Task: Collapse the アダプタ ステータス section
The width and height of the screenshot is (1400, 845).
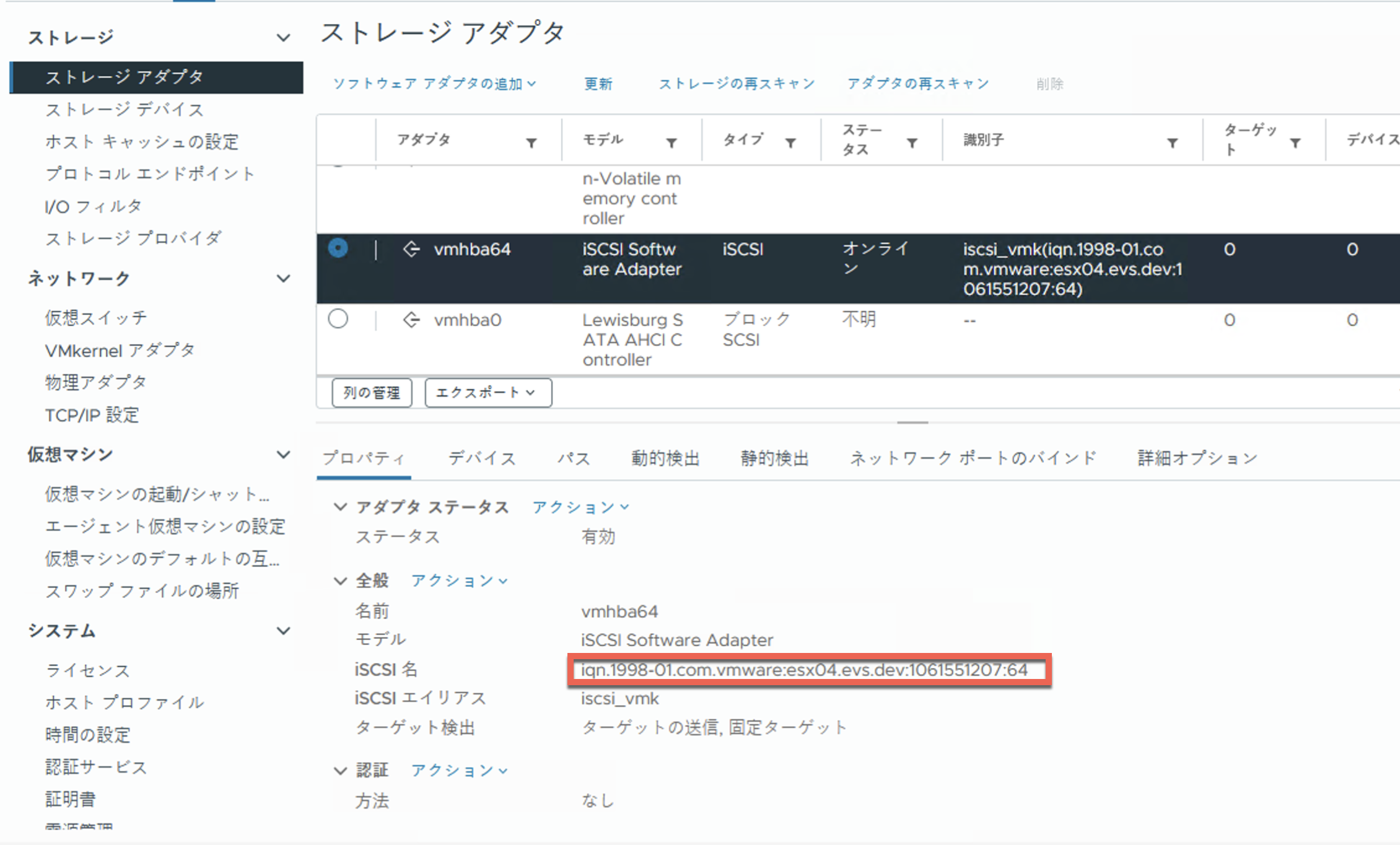Action: [x=340, y=507]
